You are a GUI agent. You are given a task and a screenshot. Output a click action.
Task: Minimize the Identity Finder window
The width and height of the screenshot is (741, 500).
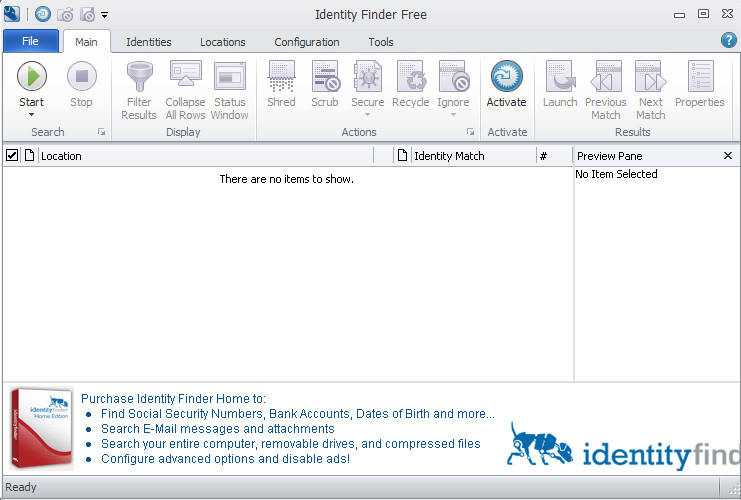pyautogui.click(x=680, y=15)
